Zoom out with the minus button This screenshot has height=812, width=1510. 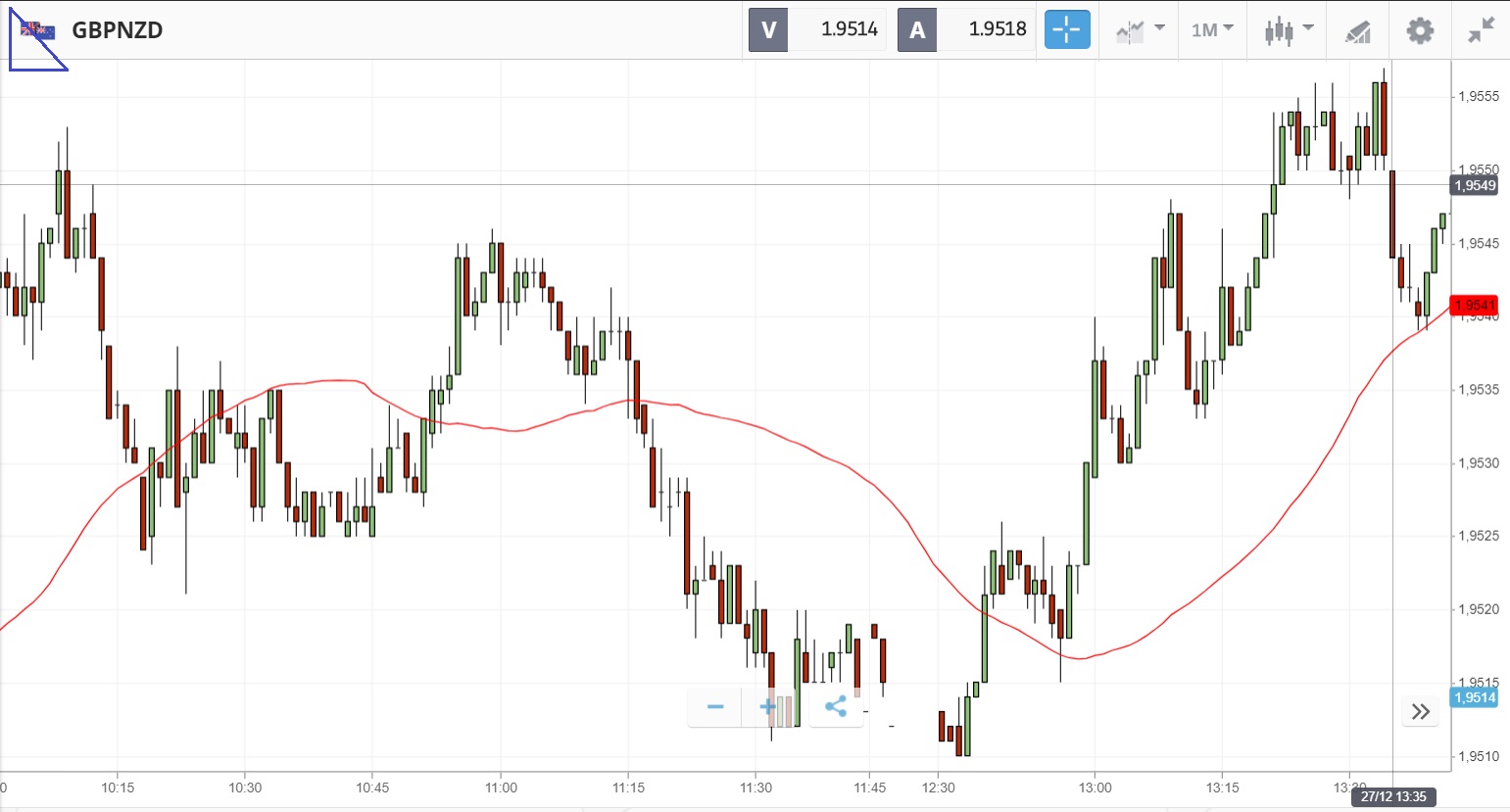pos(715,706)
